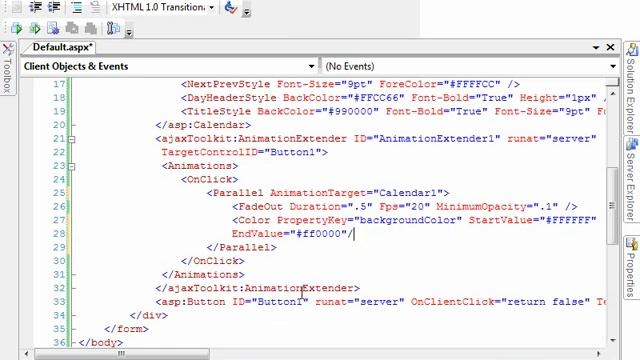The width and height of the screenshot is (640, 360).
Task: Click the first grayed copy project icon
Action: pyautogui.click(x=72, y=28)
